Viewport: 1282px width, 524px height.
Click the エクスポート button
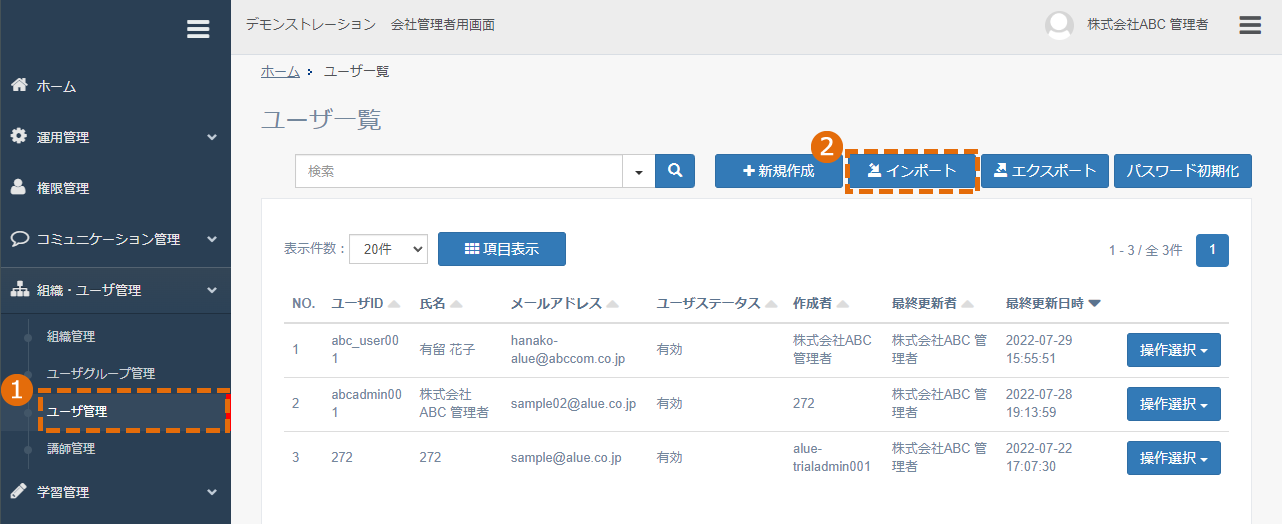(1045, 171)
